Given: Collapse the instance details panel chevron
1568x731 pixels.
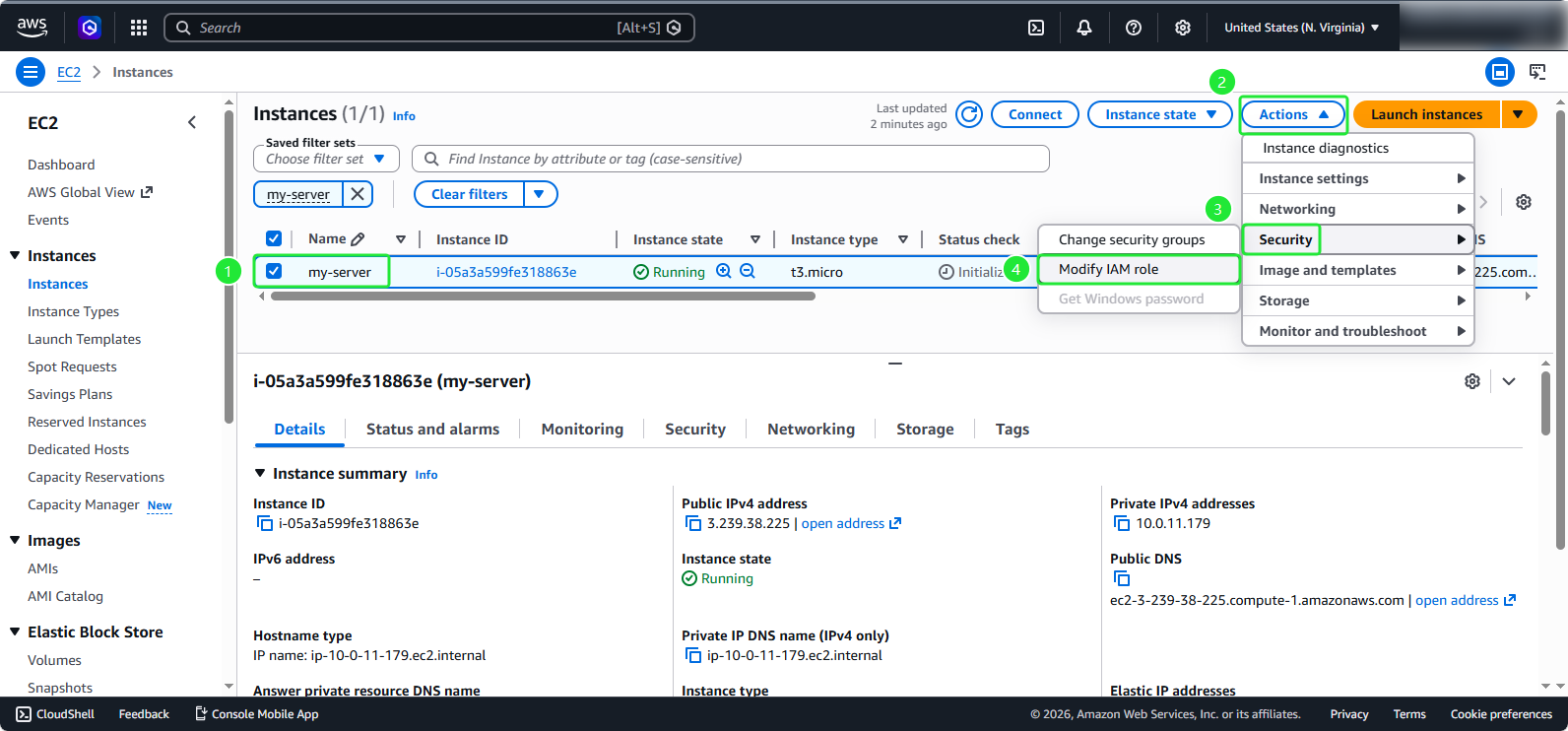Looking at the screenshot, I should pyautogui.click(x=1509, y=381).
